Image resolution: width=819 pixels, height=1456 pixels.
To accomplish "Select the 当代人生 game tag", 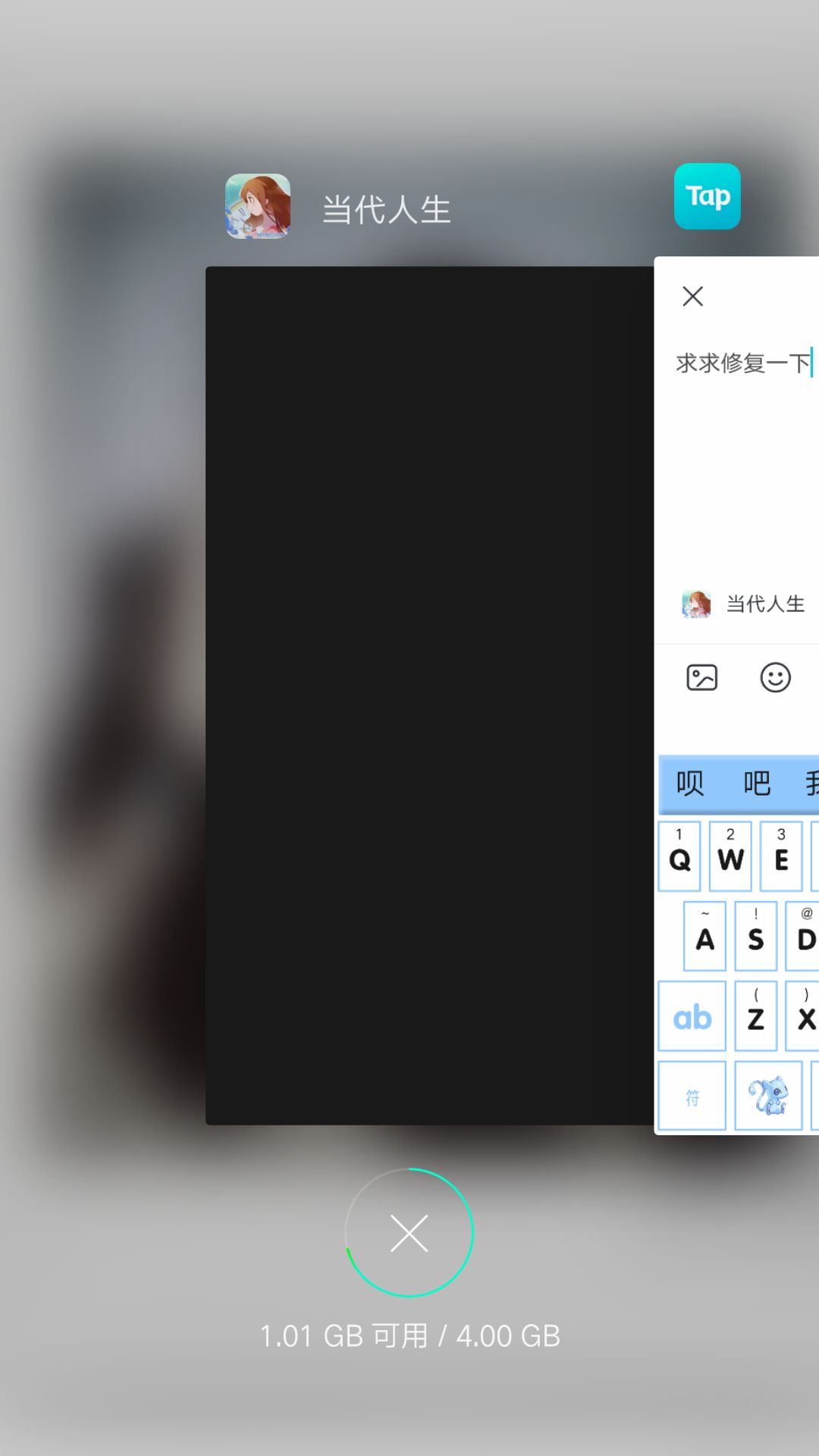I will coord(743,604).
